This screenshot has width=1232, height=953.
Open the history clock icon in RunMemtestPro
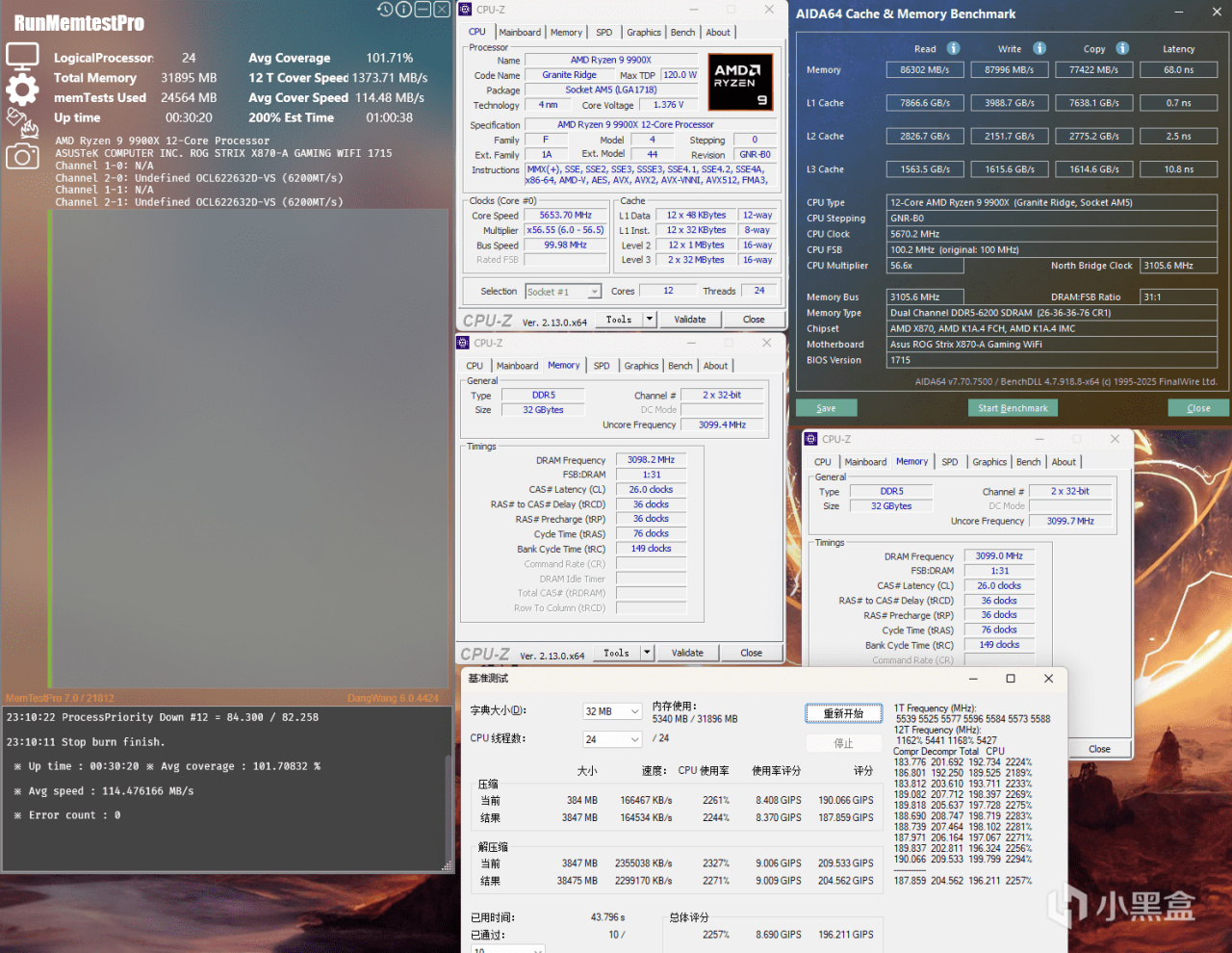tap(385, 10)
